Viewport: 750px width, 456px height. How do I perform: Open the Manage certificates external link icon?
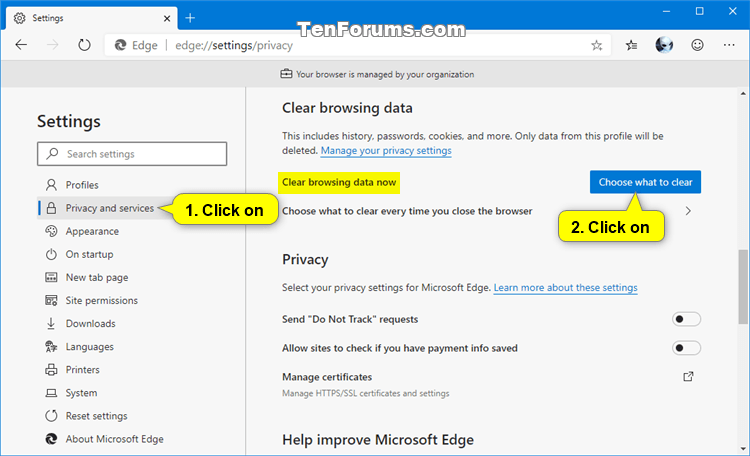click(x=688, y=377)
